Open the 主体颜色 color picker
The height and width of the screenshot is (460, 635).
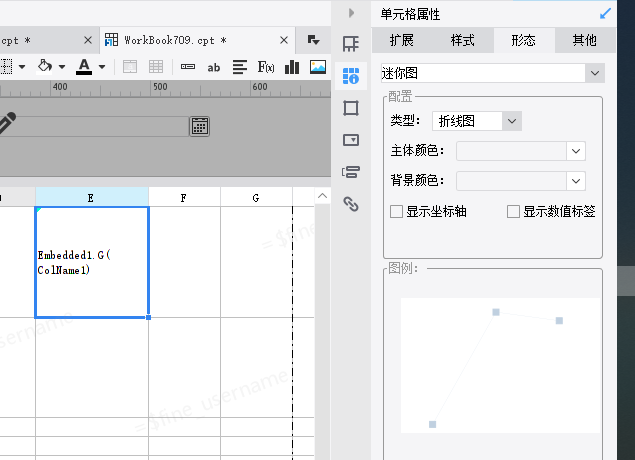coord(520,151)
